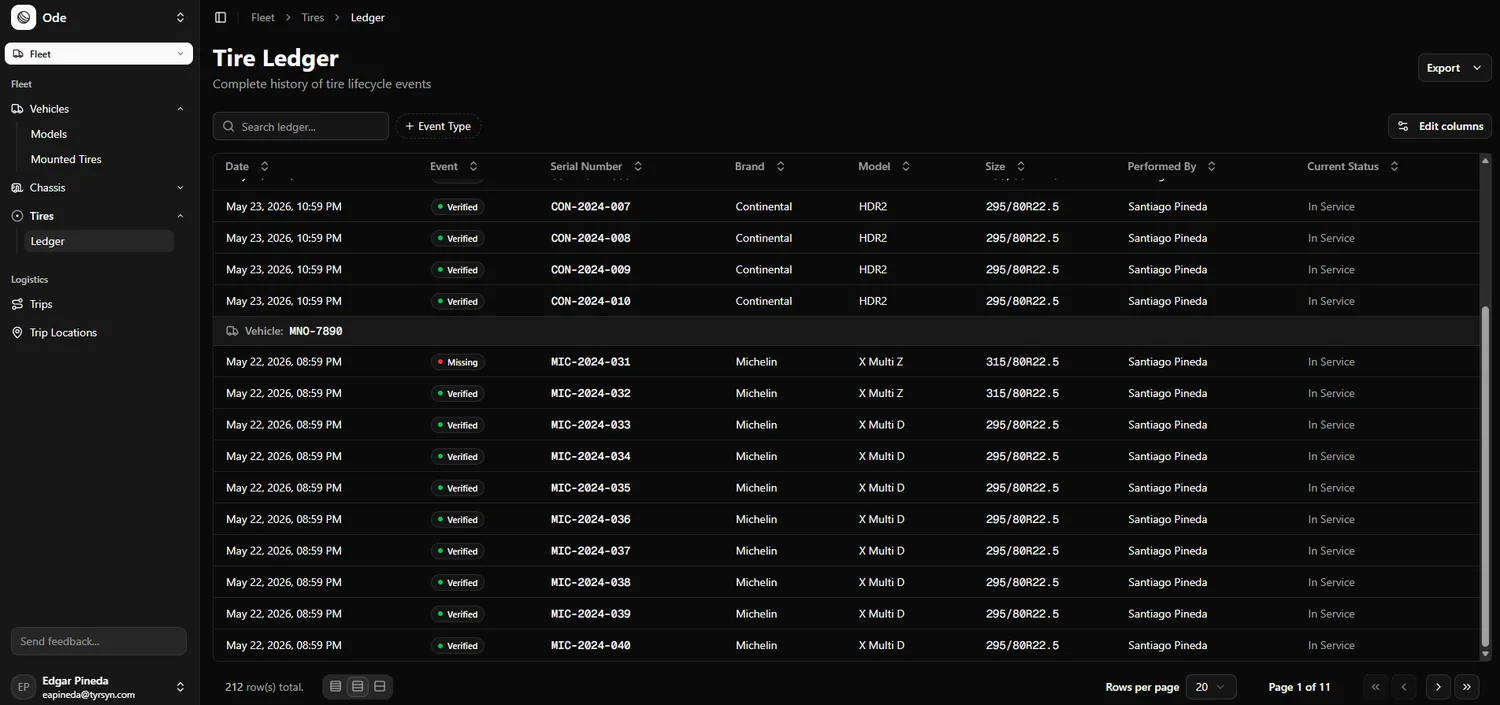Sort by Model column arrows
Image resolution: width=1500 pixels, height=705 pixels.
click(x=906, y=167)
